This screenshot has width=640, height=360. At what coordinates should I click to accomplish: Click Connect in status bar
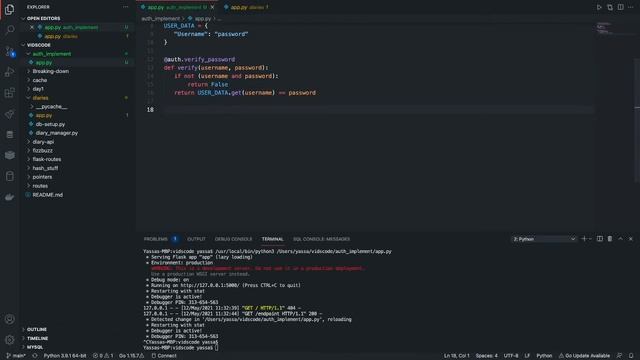[164, 356]
